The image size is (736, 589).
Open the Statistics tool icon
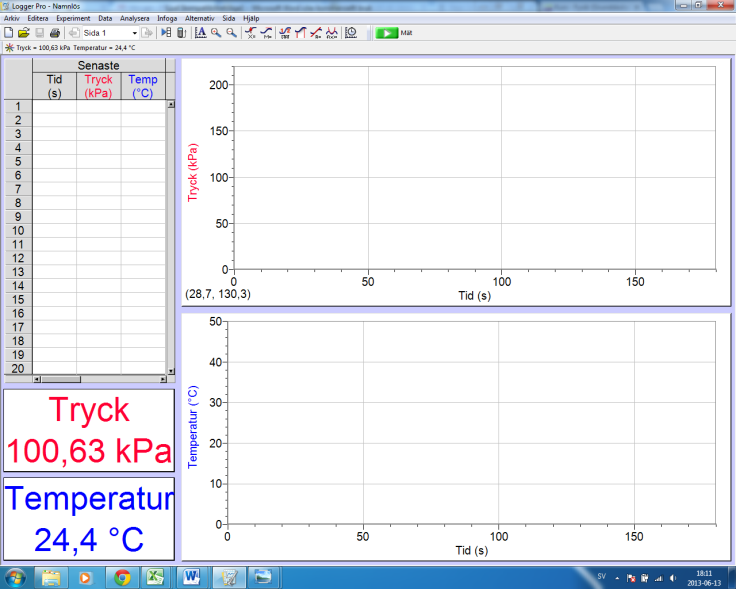(x=285, y=33)
